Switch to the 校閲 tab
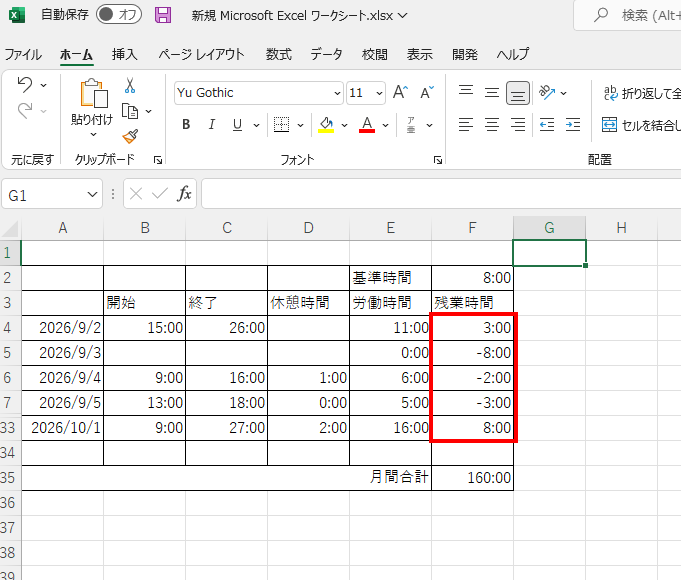Viewport: 681px width, 580px height. 374,54
